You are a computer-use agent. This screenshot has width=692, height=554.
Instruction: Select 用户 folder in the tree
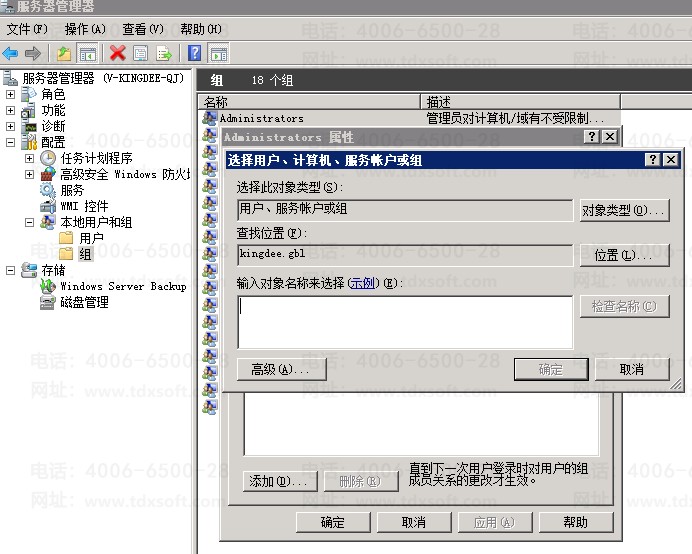(91, 238)
